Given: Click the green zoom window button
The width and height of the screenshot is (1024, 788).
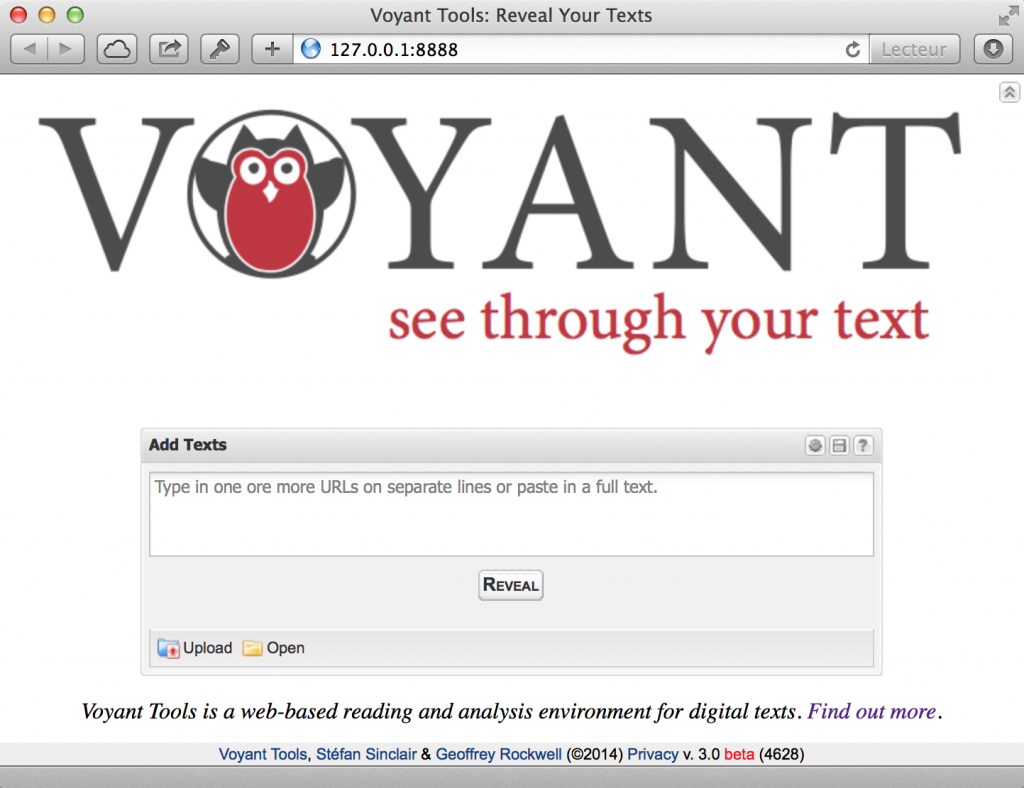Looking at the screenshot, I should pos(75,14).
